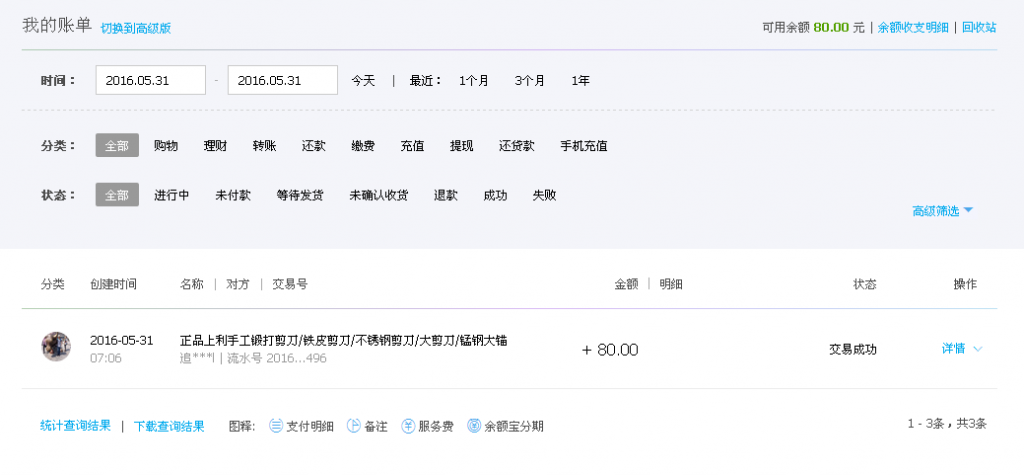Click the end date input field

click(x=282, y=81)
